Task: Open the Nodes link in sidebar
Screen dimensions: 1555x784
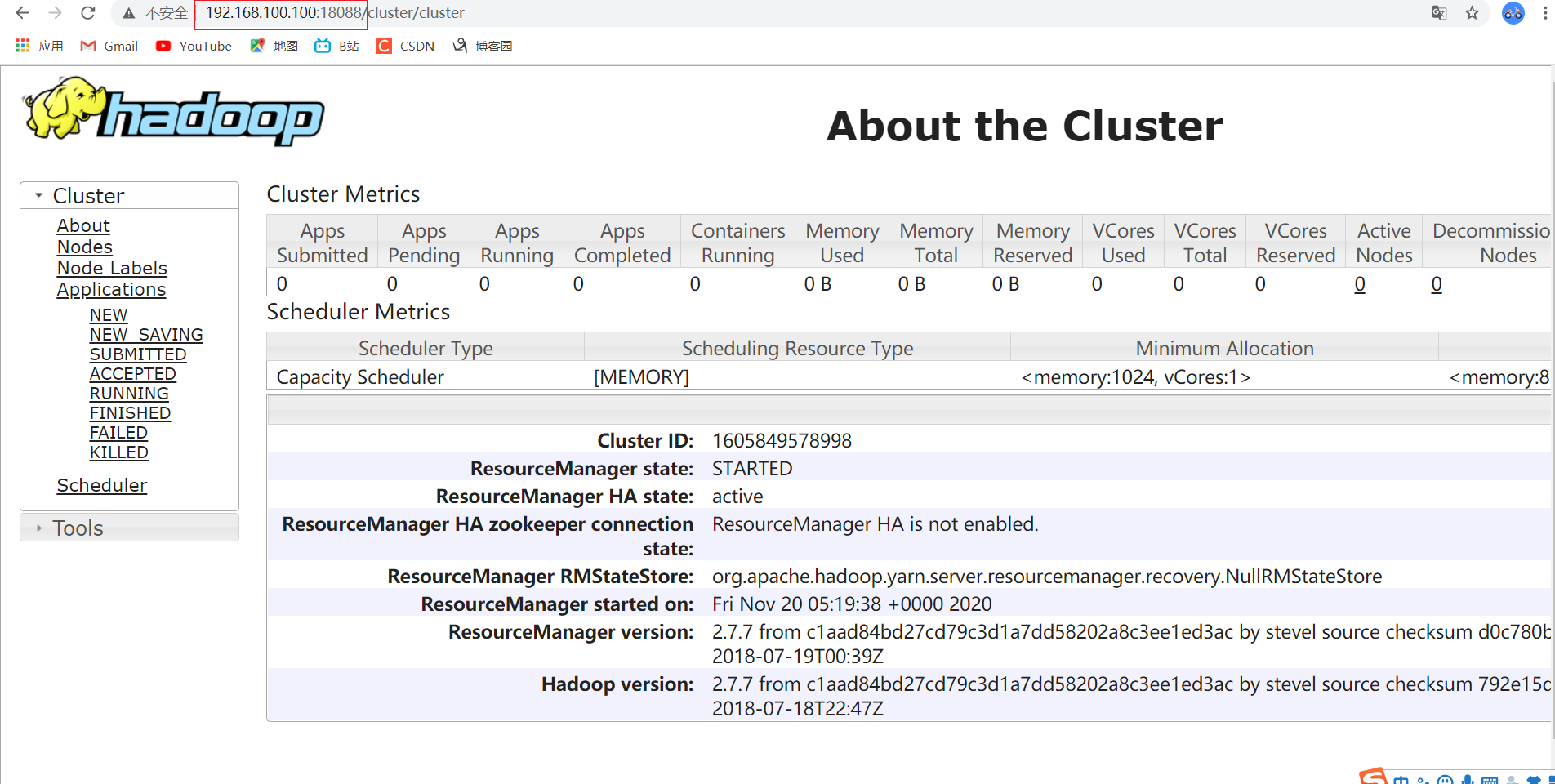Action: (x=84, y=247)
